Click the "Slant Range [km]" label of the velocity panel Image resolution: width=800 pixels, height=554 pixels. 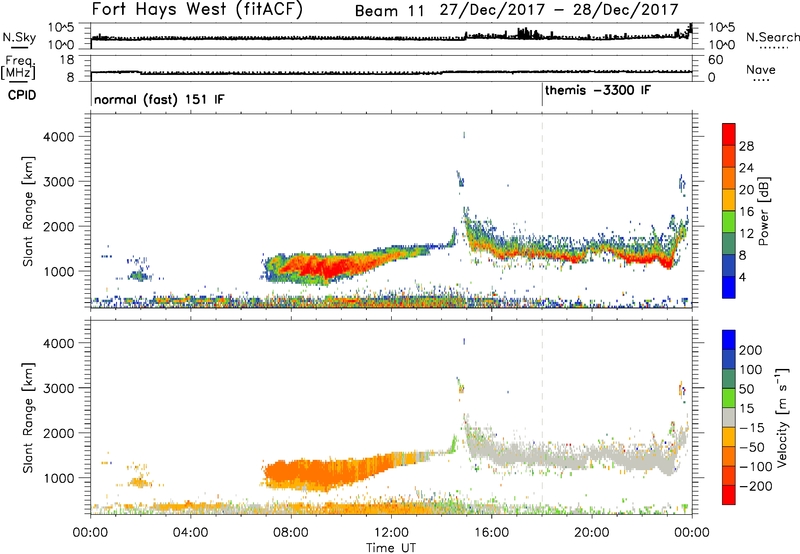28,417
